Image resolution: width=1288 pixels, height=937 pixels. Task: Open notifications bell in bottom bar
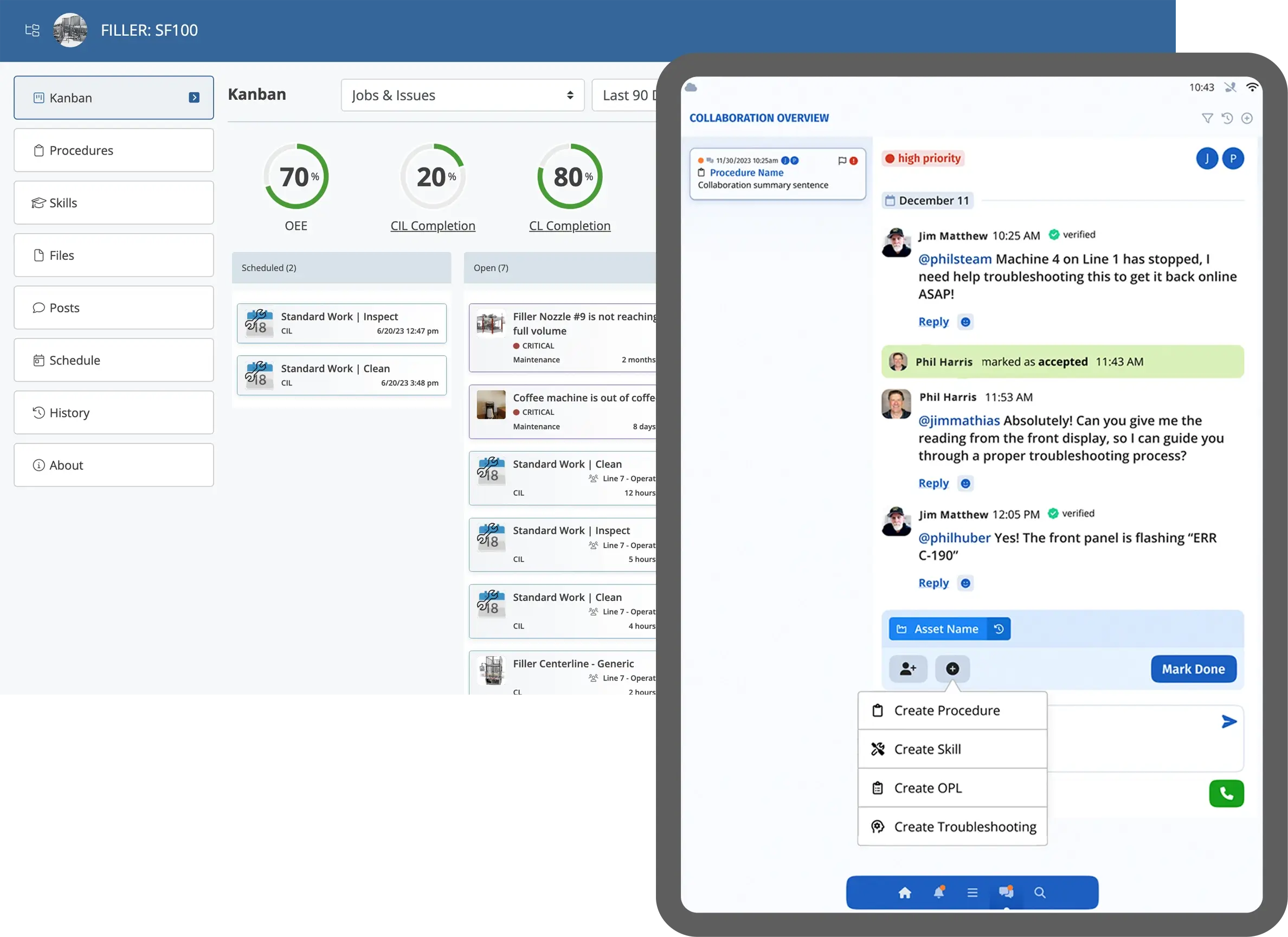(939, 892)
